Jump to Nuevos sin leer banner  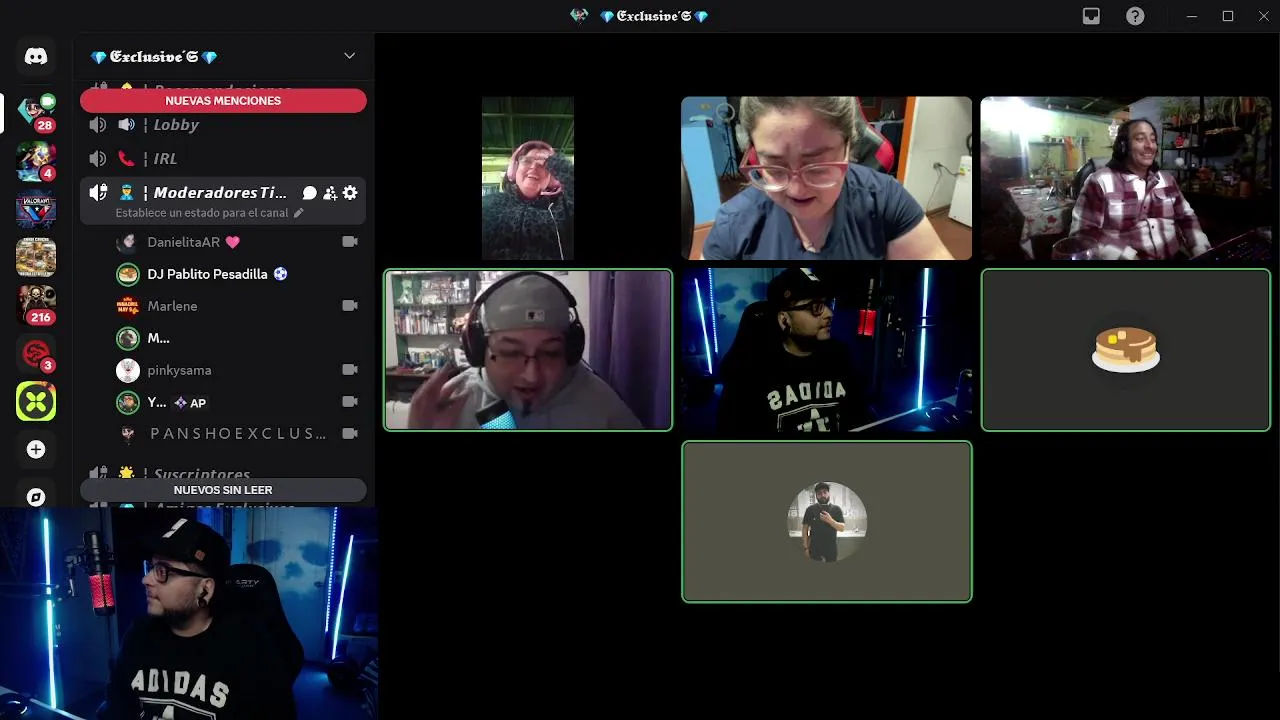223,490
